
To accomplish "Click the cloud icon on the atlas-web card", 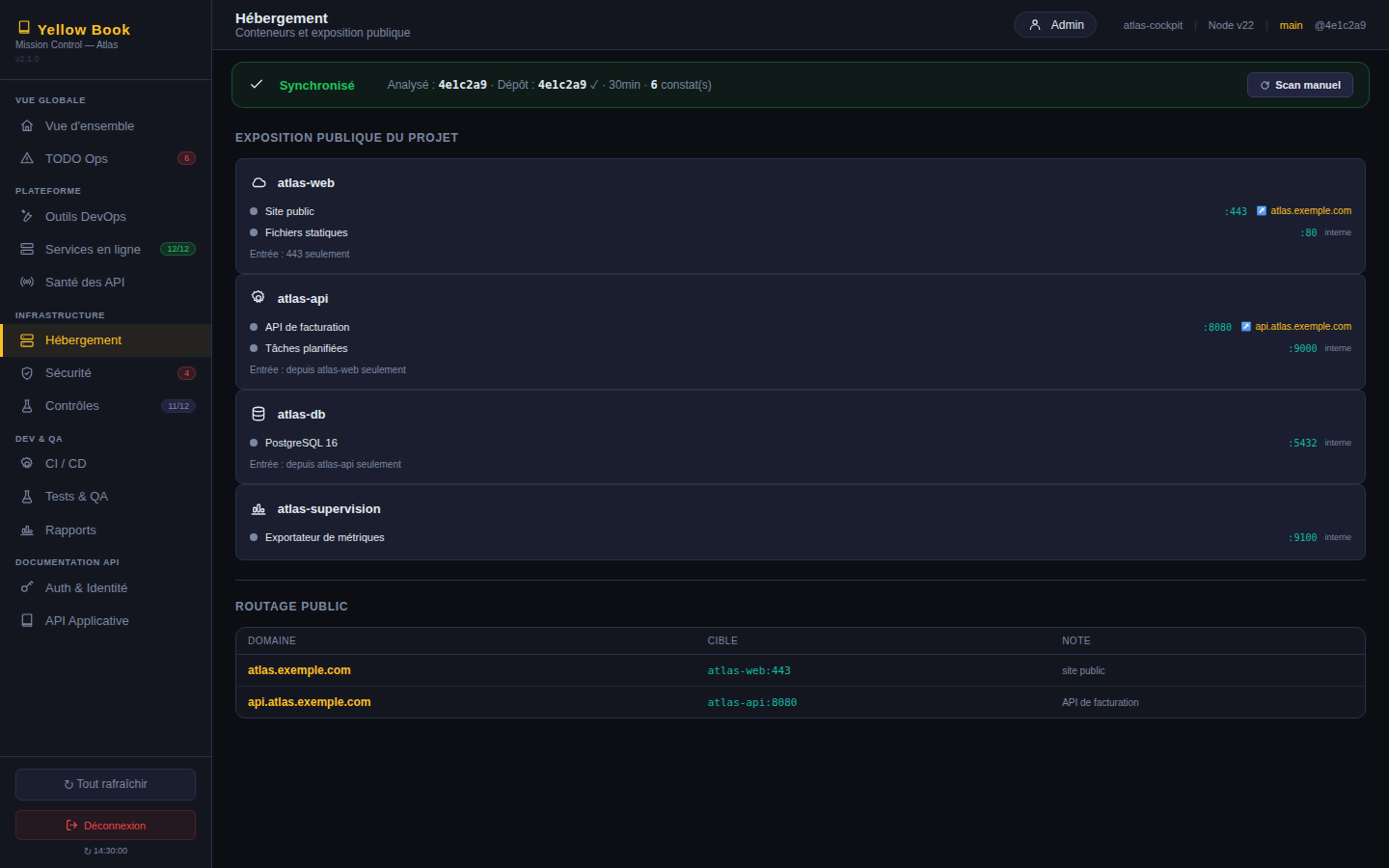I will [x=259, y=183].
